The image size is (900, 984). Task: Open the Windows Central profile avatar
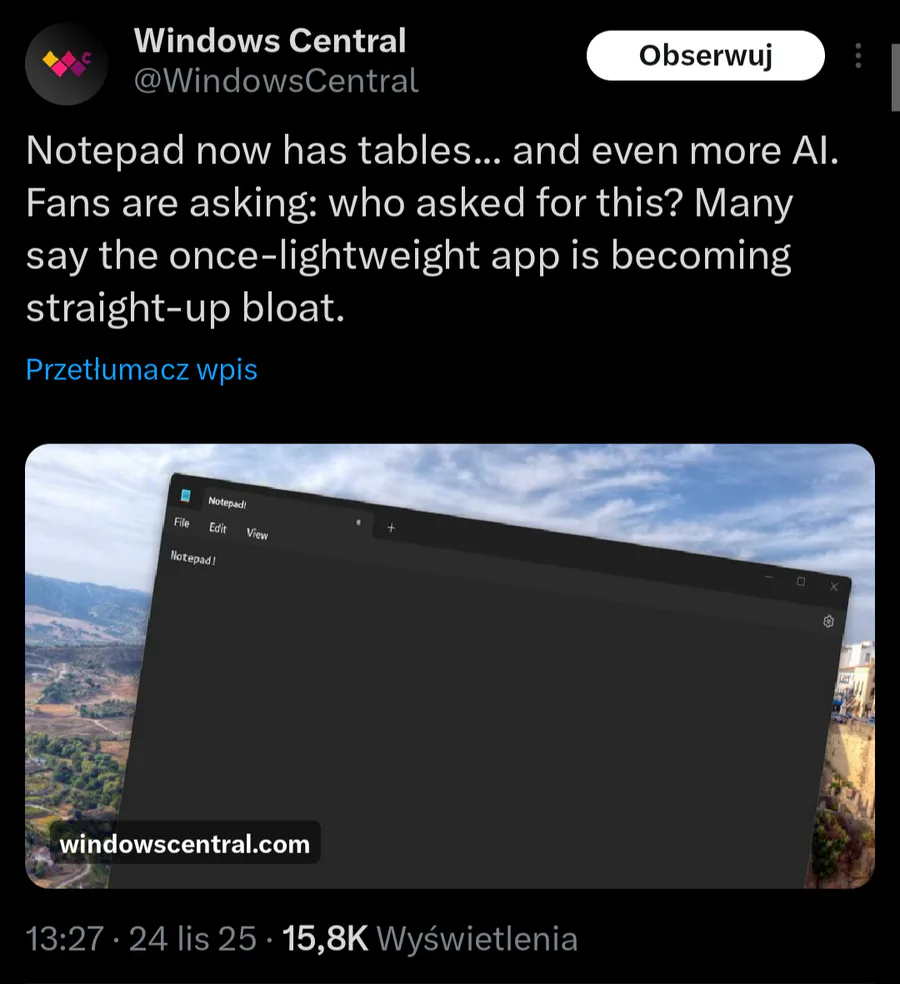coord(65,63)
